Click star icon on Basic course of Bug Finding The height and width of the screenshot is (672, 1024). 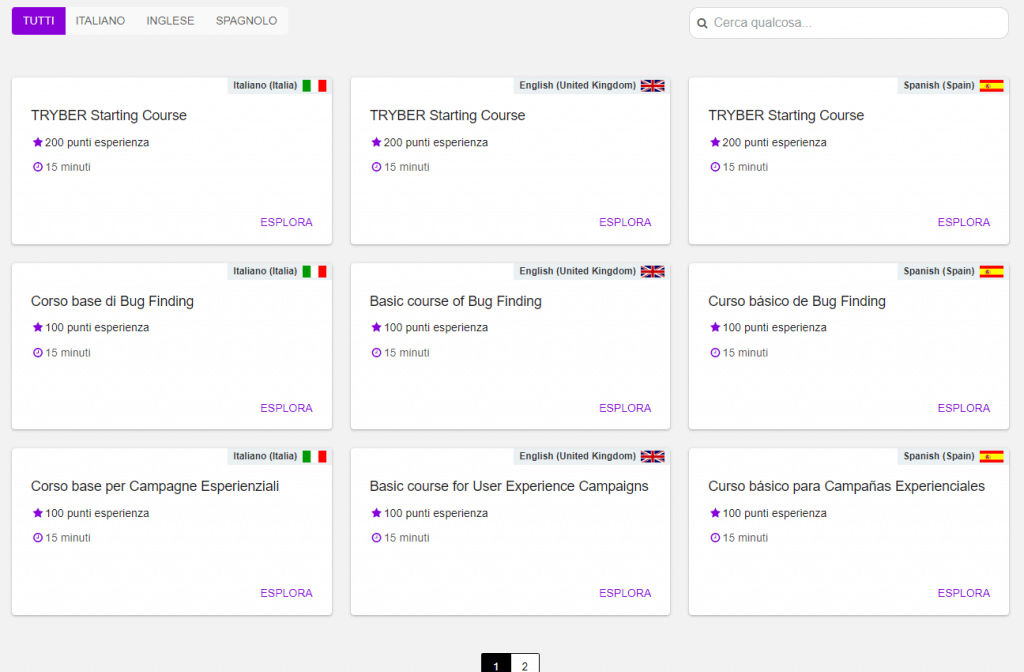[x=376, y=327]
